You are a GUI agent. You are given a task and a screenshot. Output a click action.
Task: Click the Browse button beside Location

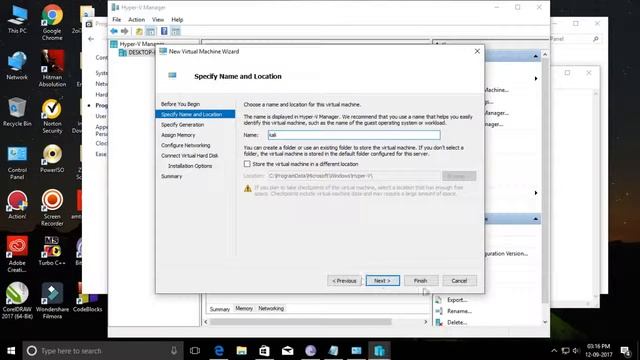point(459,176)
